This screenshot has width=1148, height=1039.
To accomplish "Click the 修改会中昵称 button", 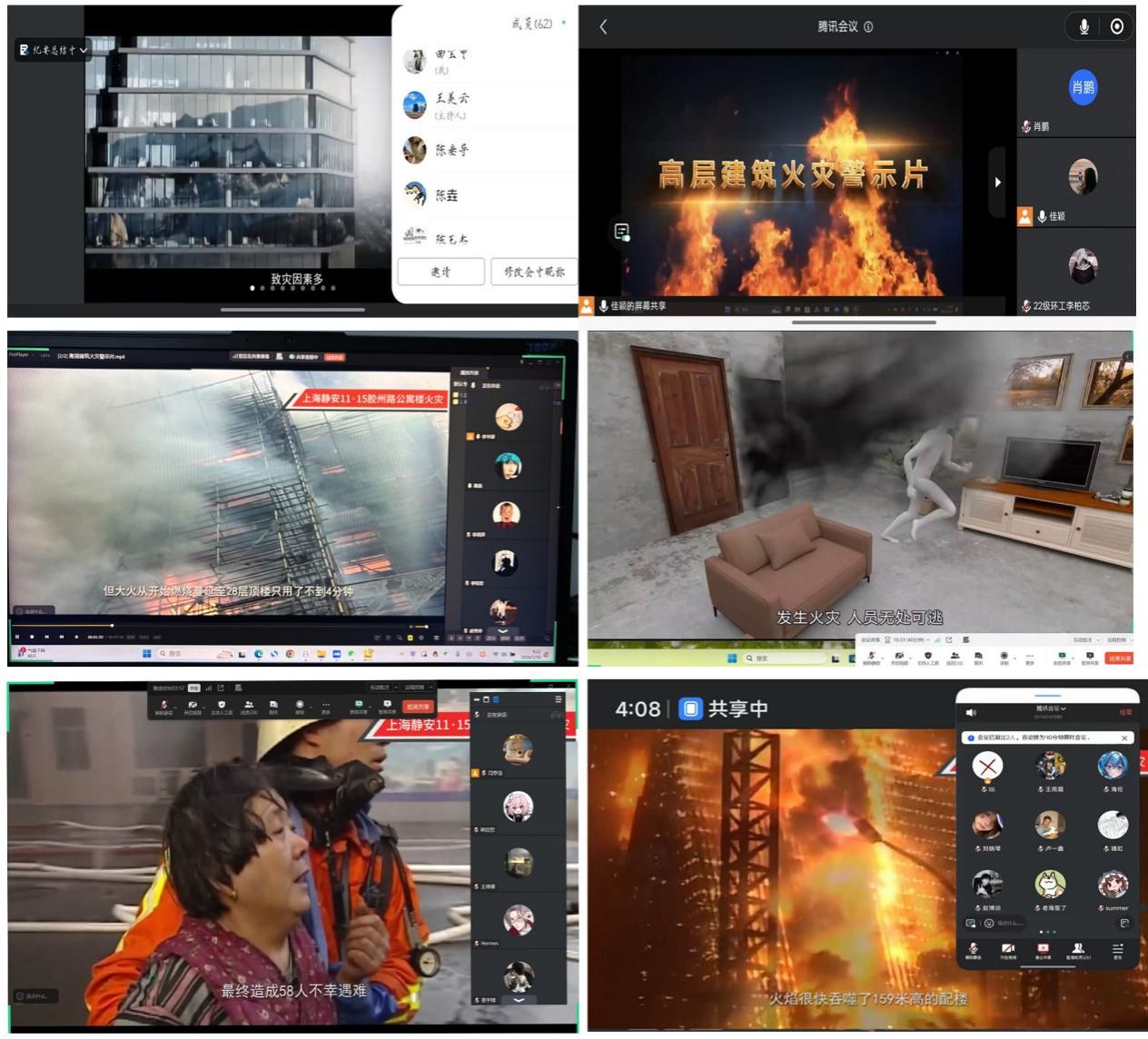I will click(x=533, y=272).
